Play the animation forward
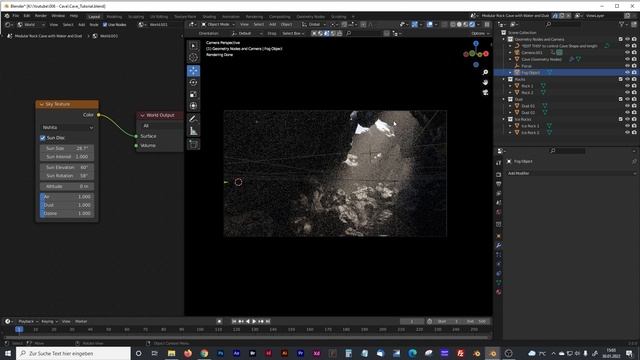The width and height of the screenshot is (640, 360). [x=254, y=322]
